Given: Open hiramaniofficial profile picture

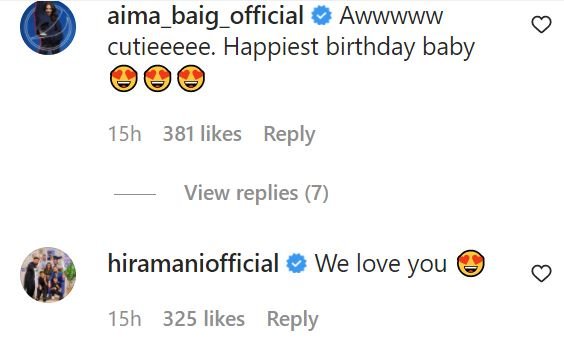Looking at the screenshot, I should pyautogui.click(x=48, y=274).
